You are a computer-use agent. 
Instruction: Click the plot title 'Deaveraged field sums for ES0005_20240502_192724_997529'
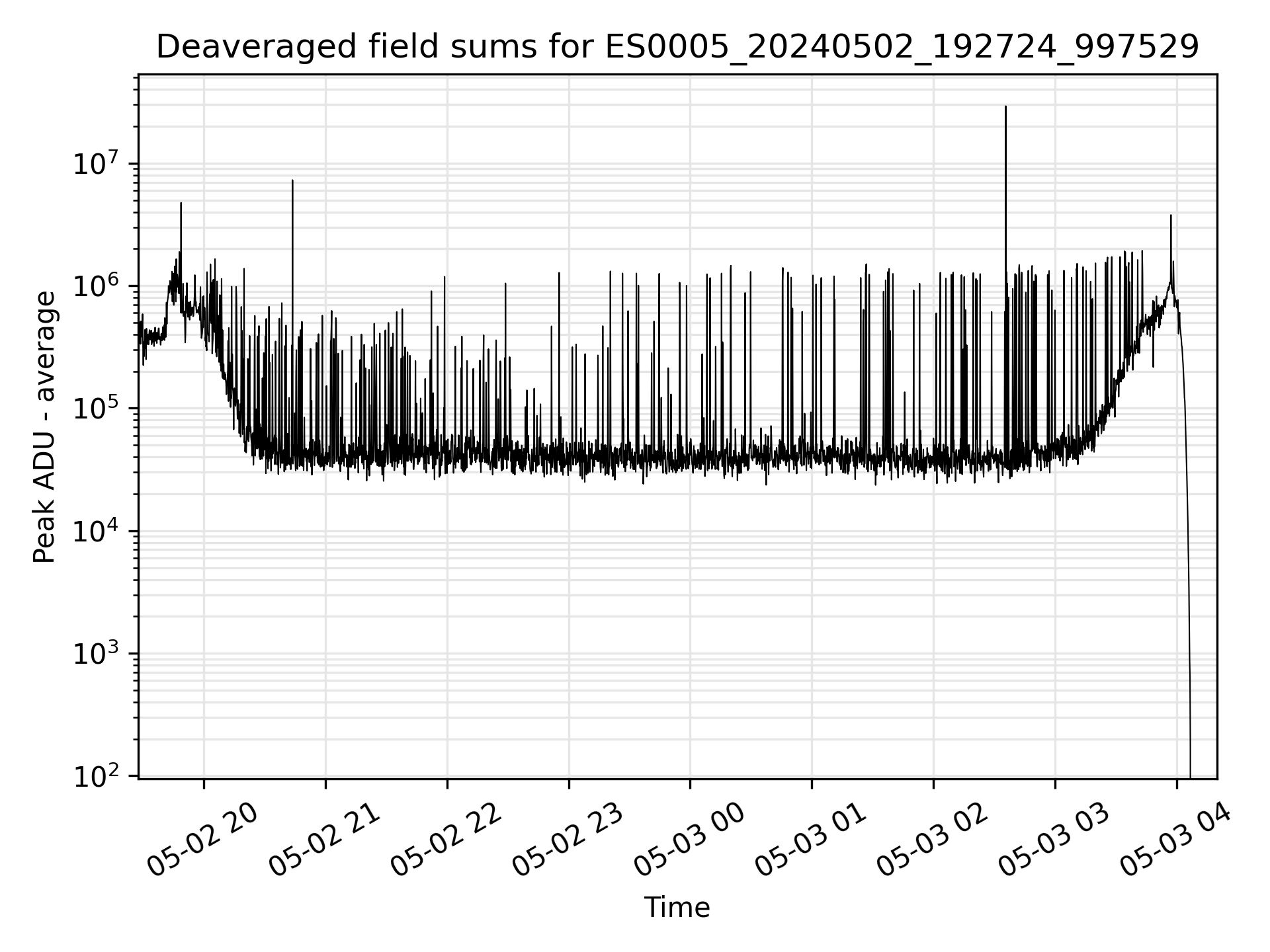(677, 47)
